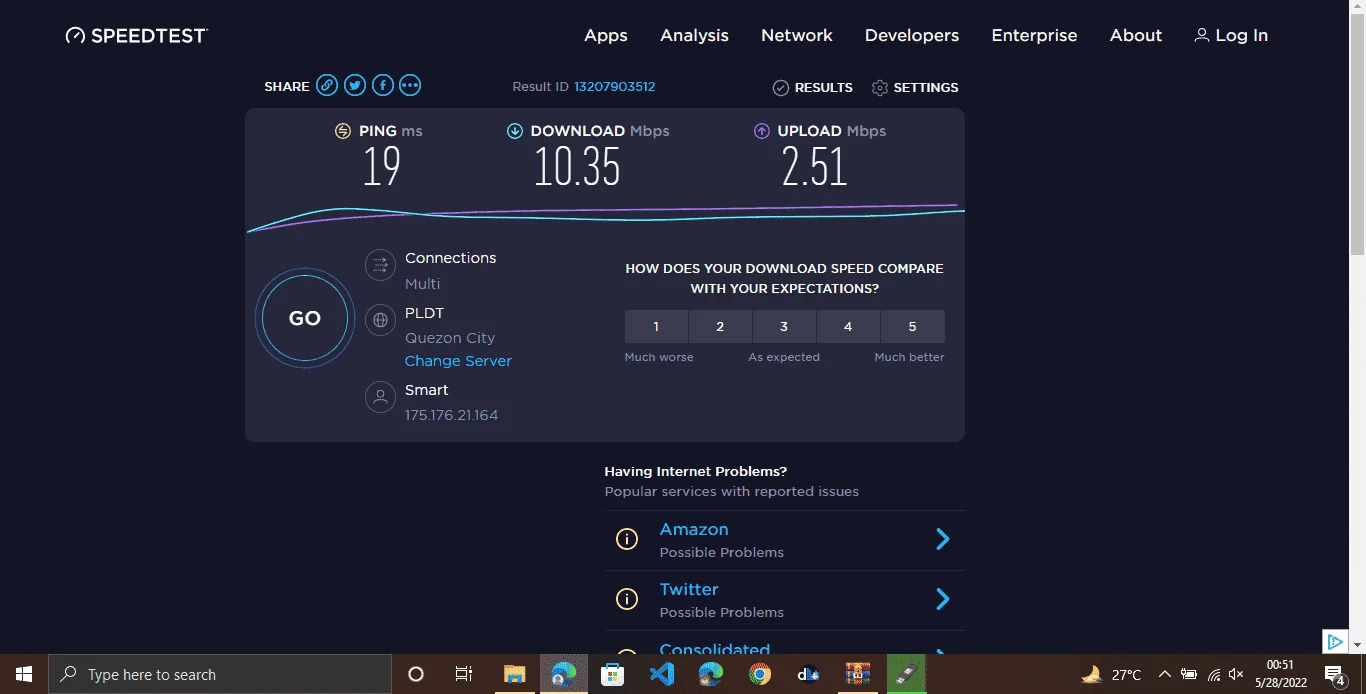The width and height of the screenshot is (1366, 694).
Task: Click the Quezon City server location text
Action: pyautogui.click(x=450, y=338)
